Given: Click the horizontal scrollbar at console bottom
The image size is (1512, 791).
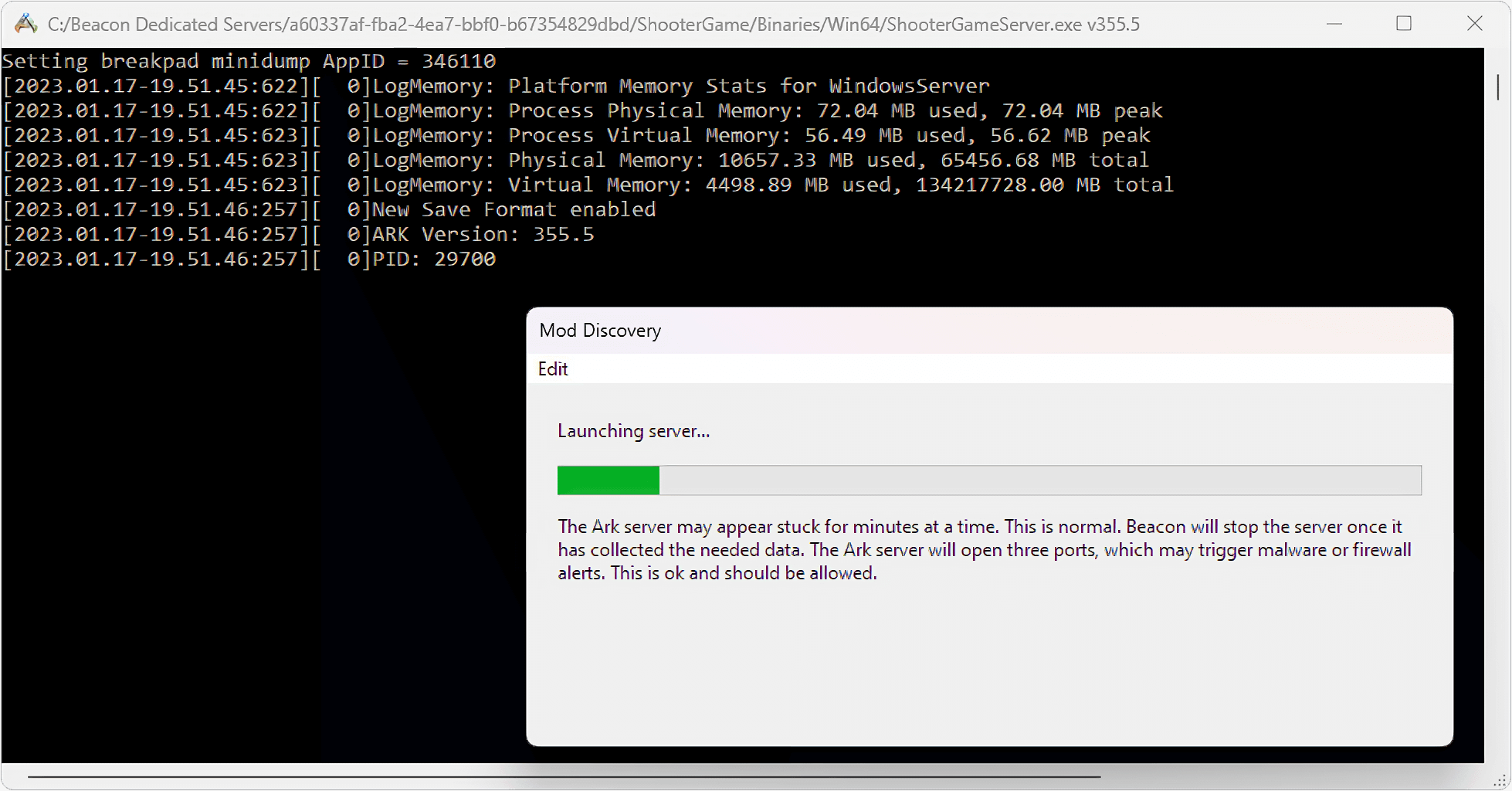Looking at the screenshot, I should coord(564,776).
